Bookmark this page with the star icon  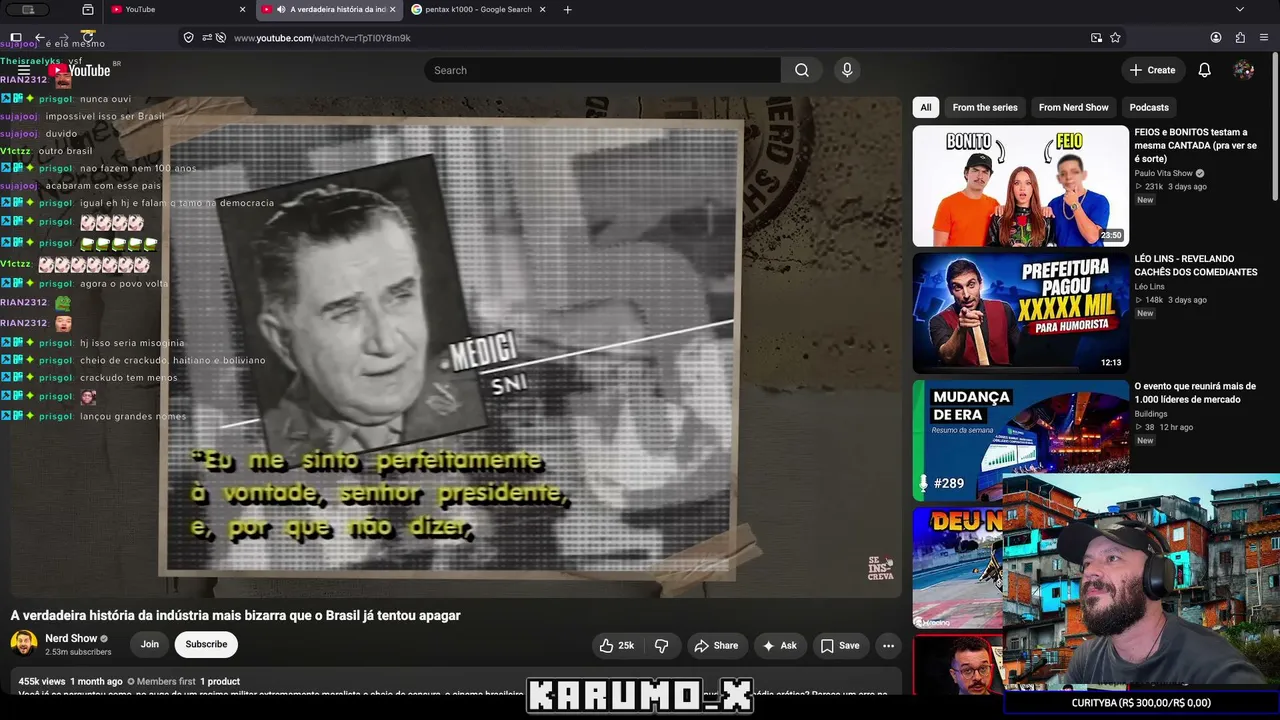(x=1115, y=38)
